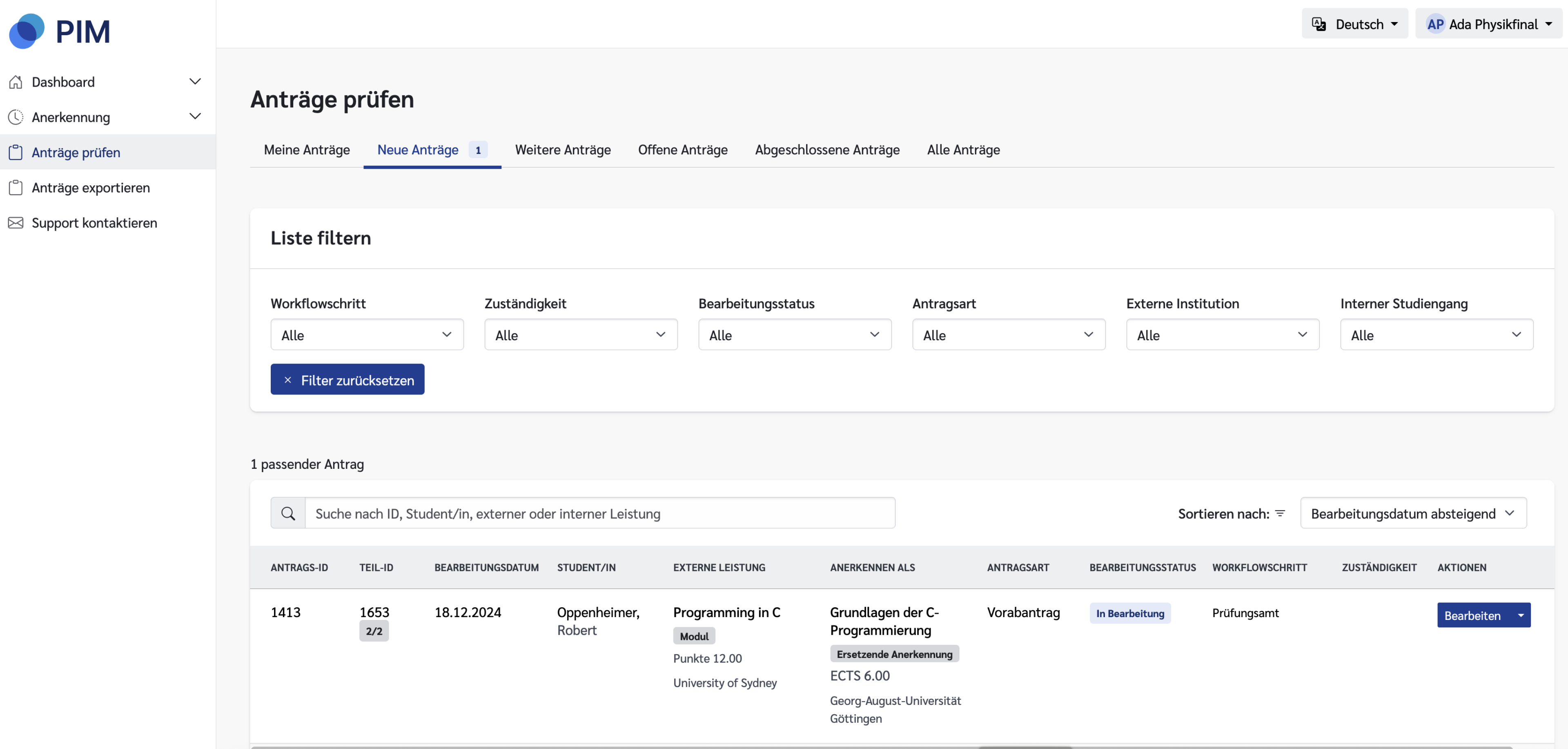This screenshot has height=749, width=1568.
Task: Click the AP user avatar
Action: coord(1435,25)
